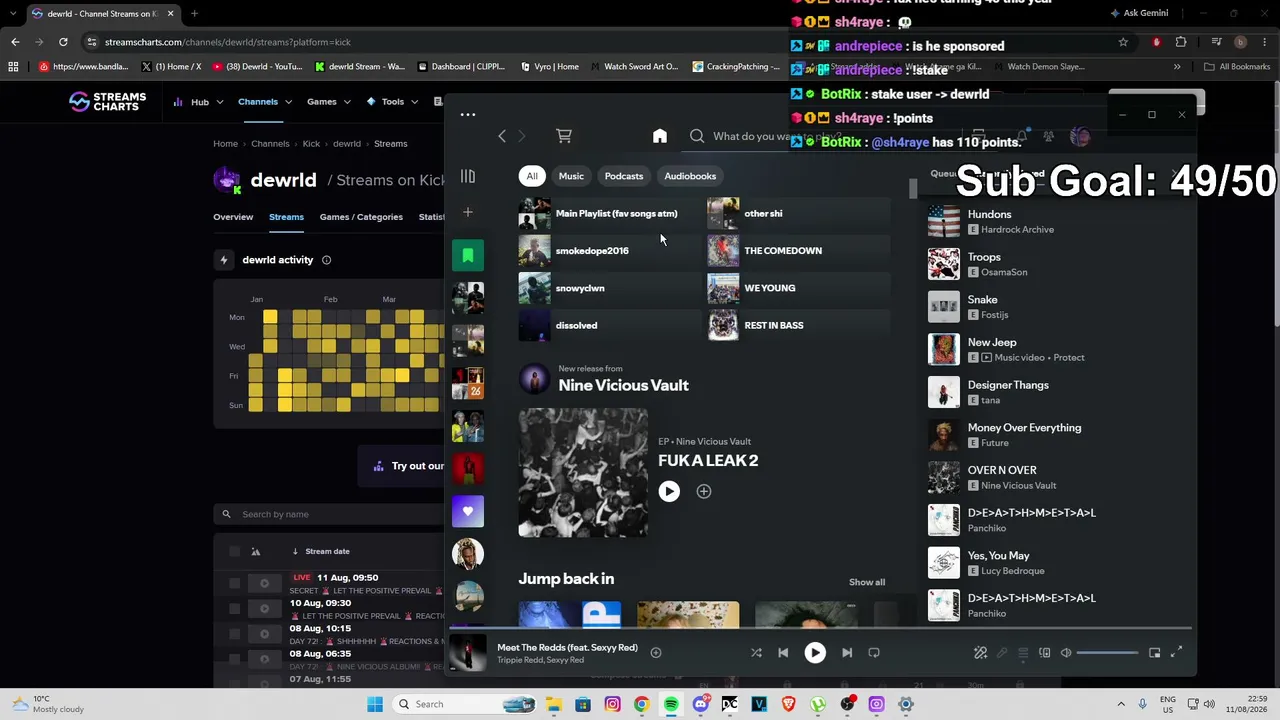The width and height of the screenshot is (1280, 720).
Task: Open Chrome apps grid in bookmarks bar
Action: tap(13, 67)
